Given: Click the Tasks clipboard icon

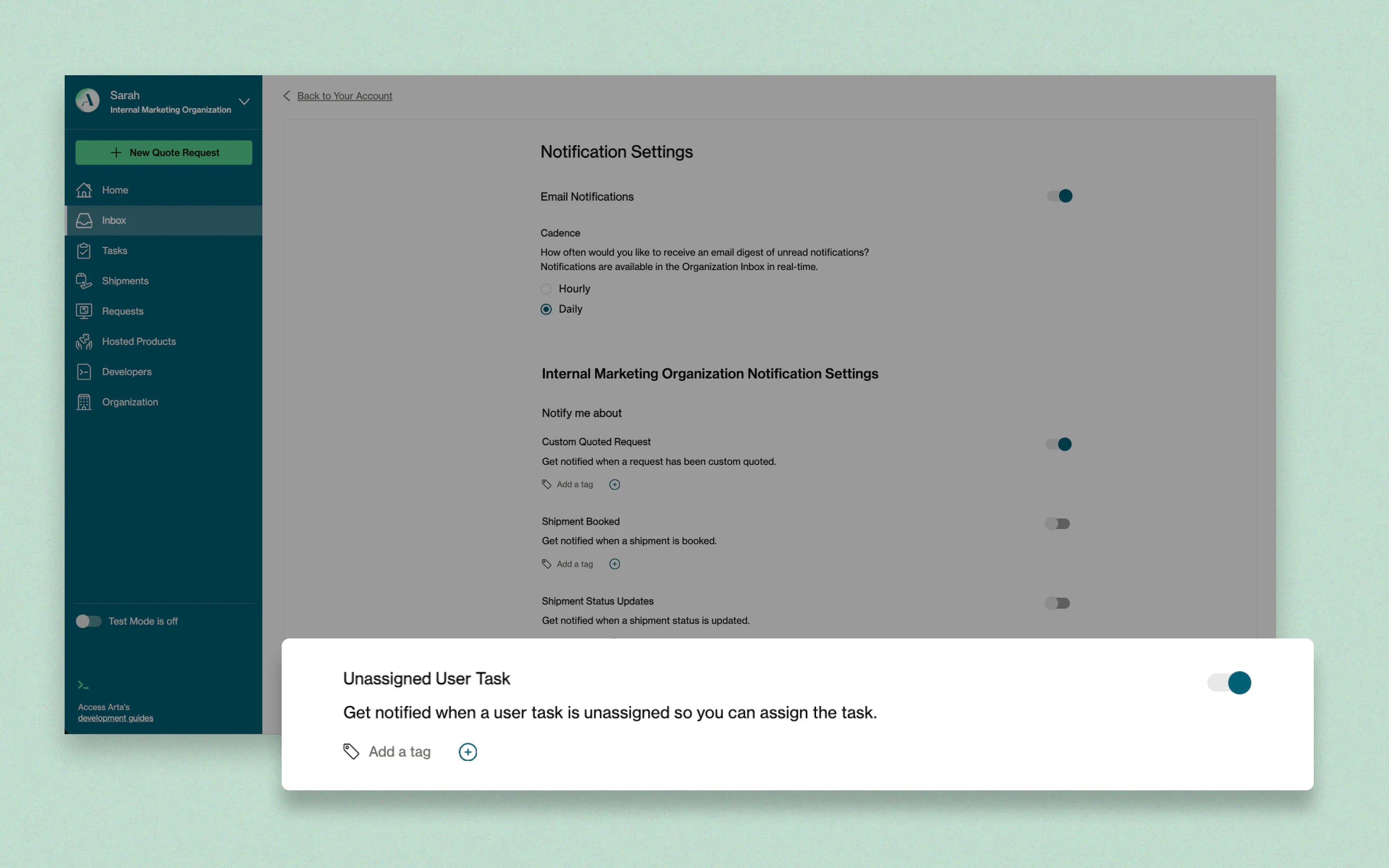Looking at the screenshot, I should 84,250.
